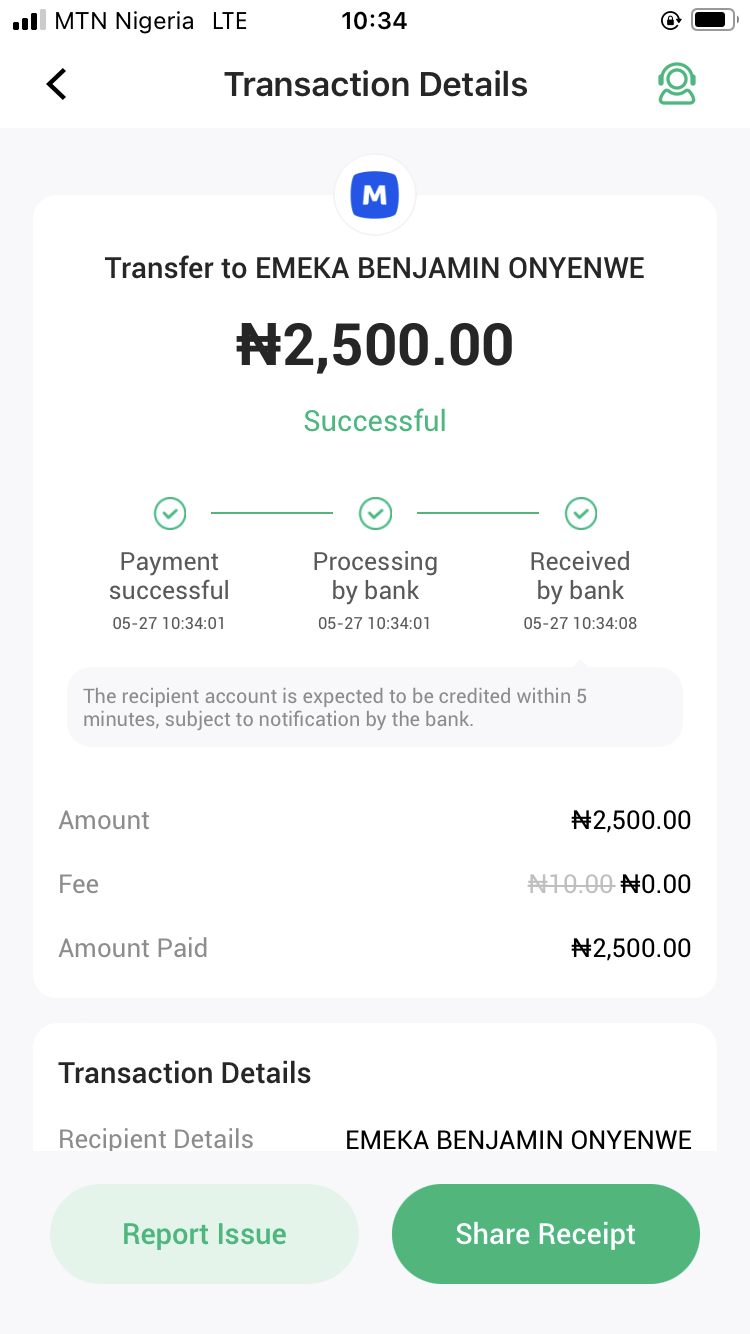This screenshot has height=1334, width=750.
Task: Tap the ₦2,500.00 headline amount
Action: tap(375, 345)
